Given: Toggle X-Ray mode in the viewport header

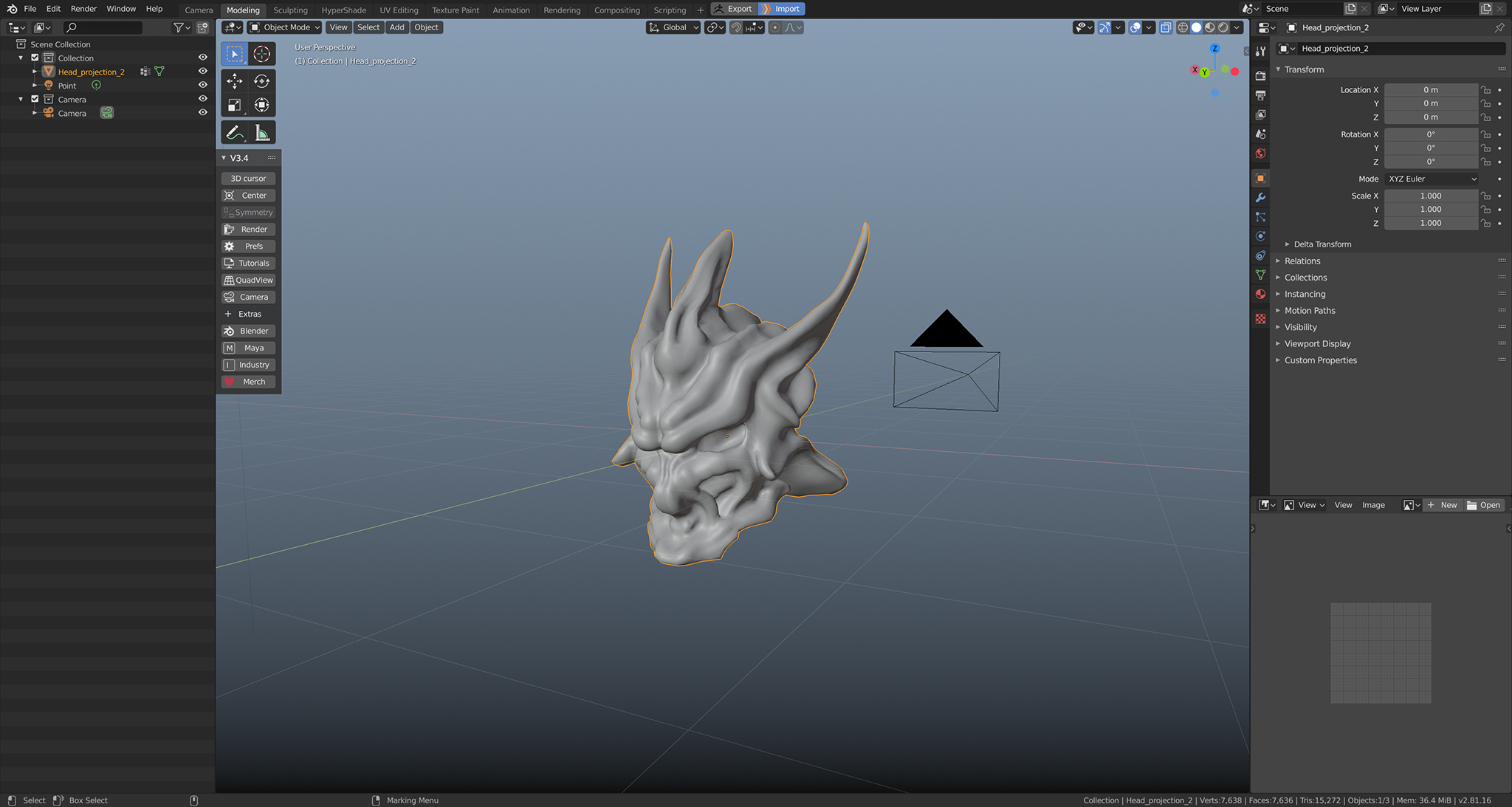Looking at the screenshot, I should click(1166, 27).
